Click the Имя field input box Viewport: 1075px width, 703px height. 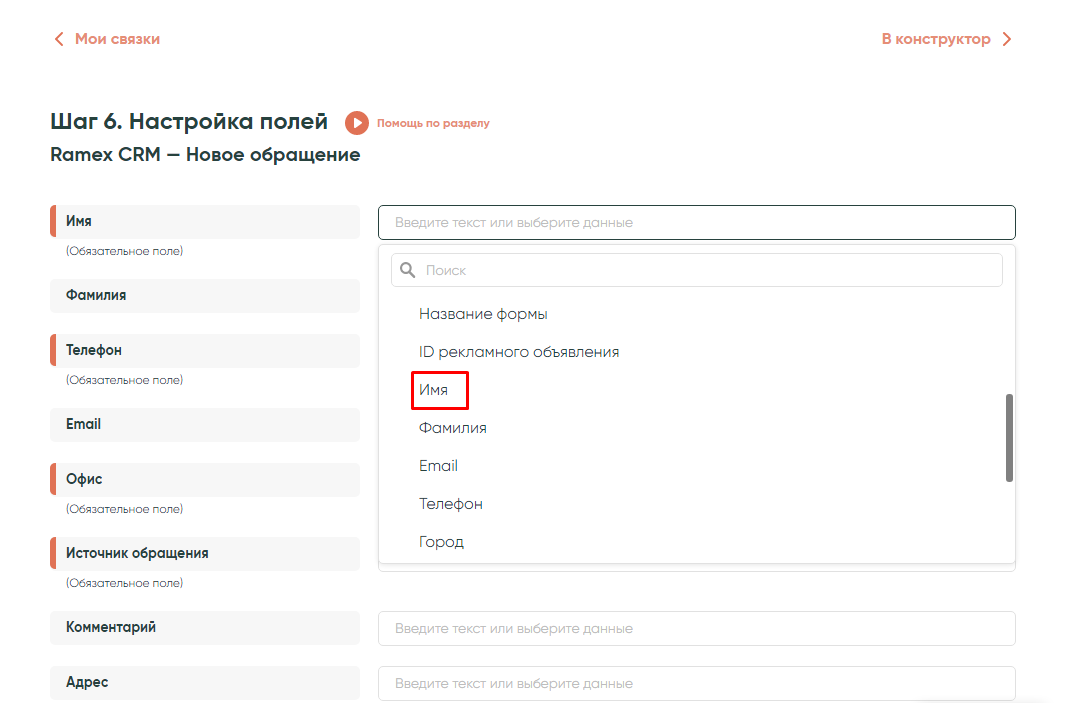pos(696,222)
